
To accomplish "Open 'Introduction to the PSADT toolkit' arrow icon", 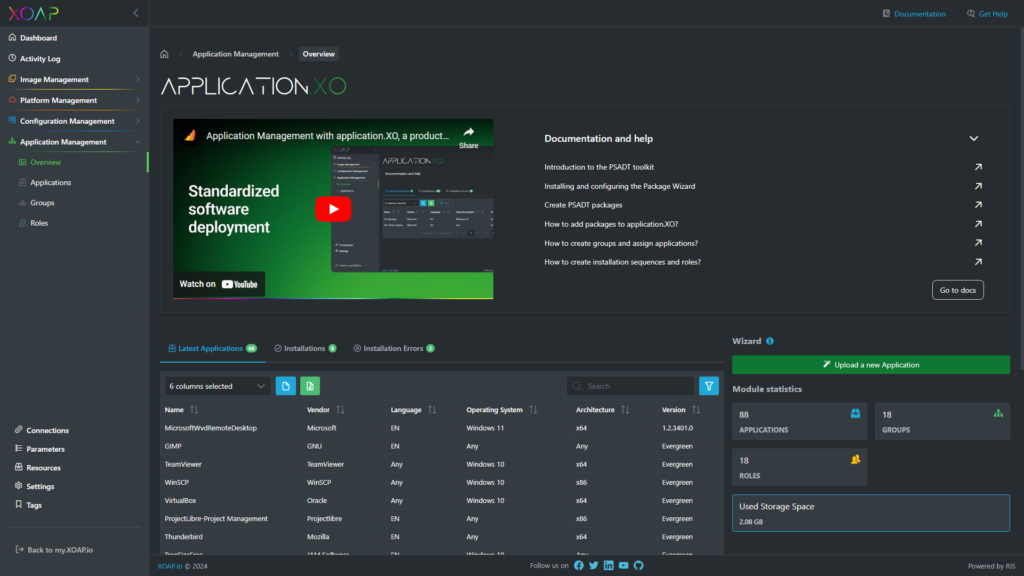I will (978, 167).
